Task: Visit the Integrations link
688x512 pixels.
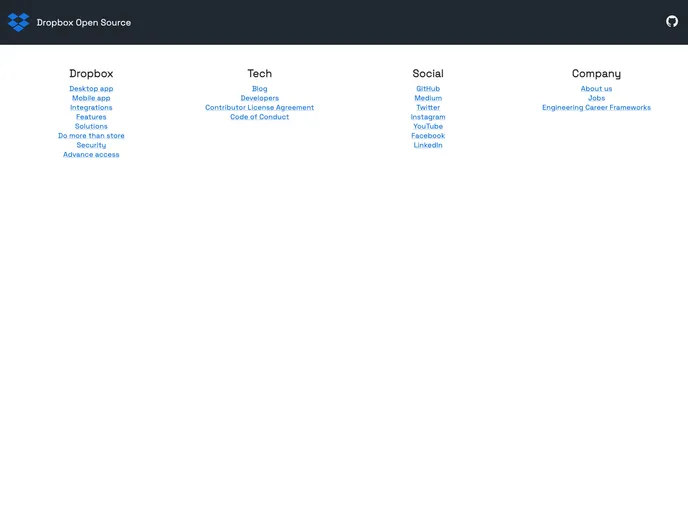Action: [91, 107]
